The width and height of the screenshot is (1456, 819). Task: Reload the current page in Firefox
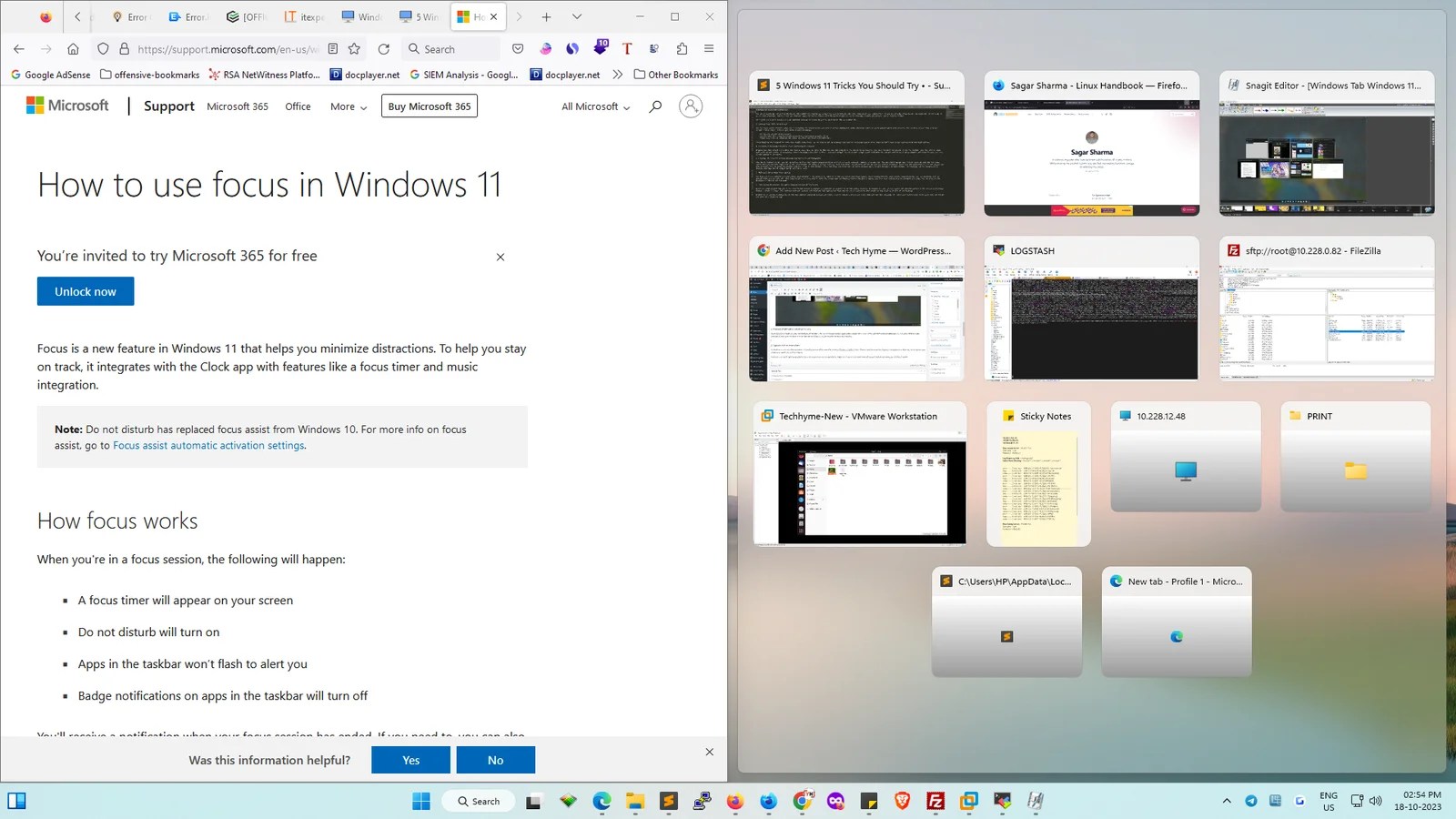click(384, 49)
